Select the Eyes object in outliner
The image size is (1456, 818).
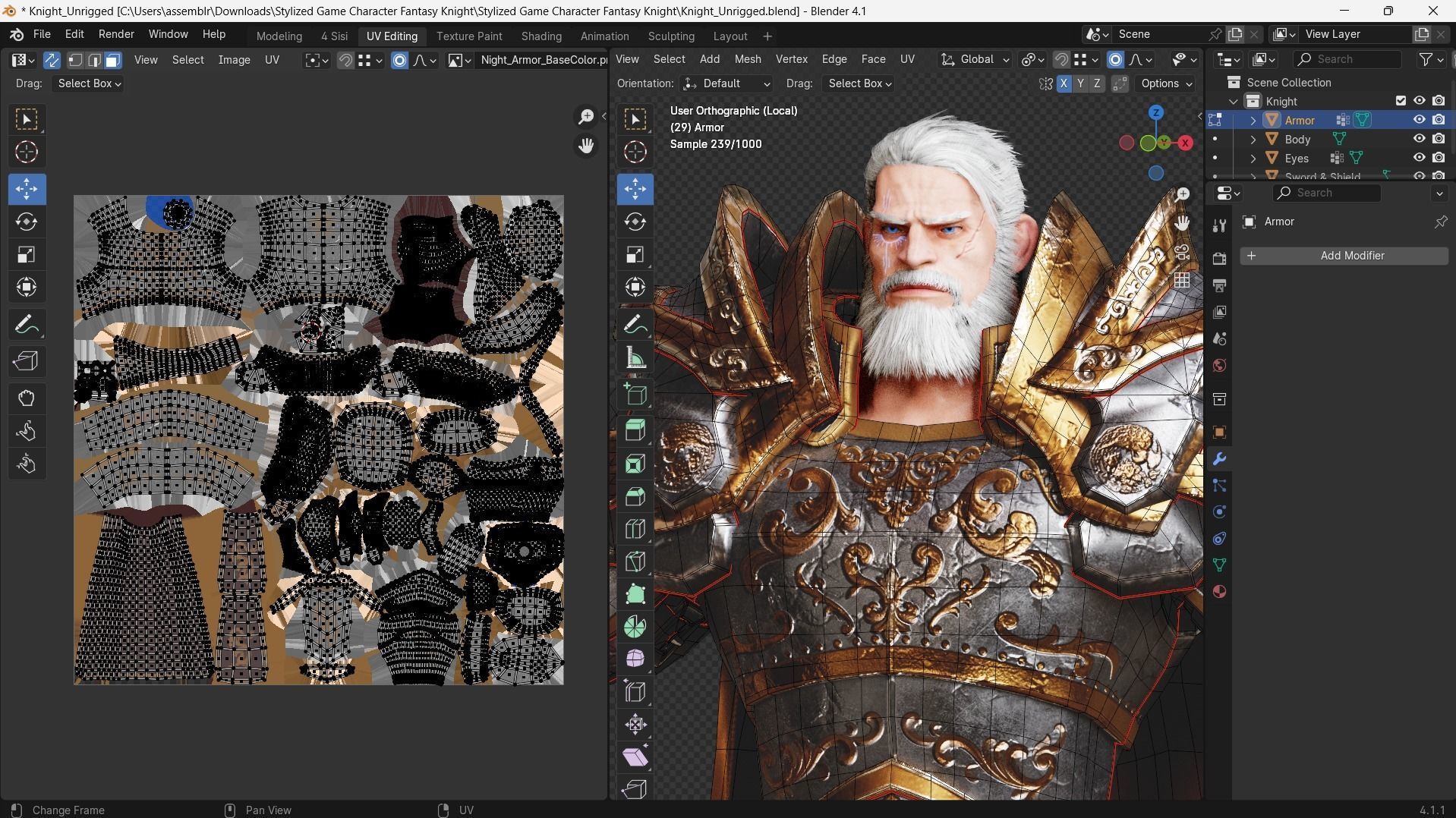[x=1297, y=158]
